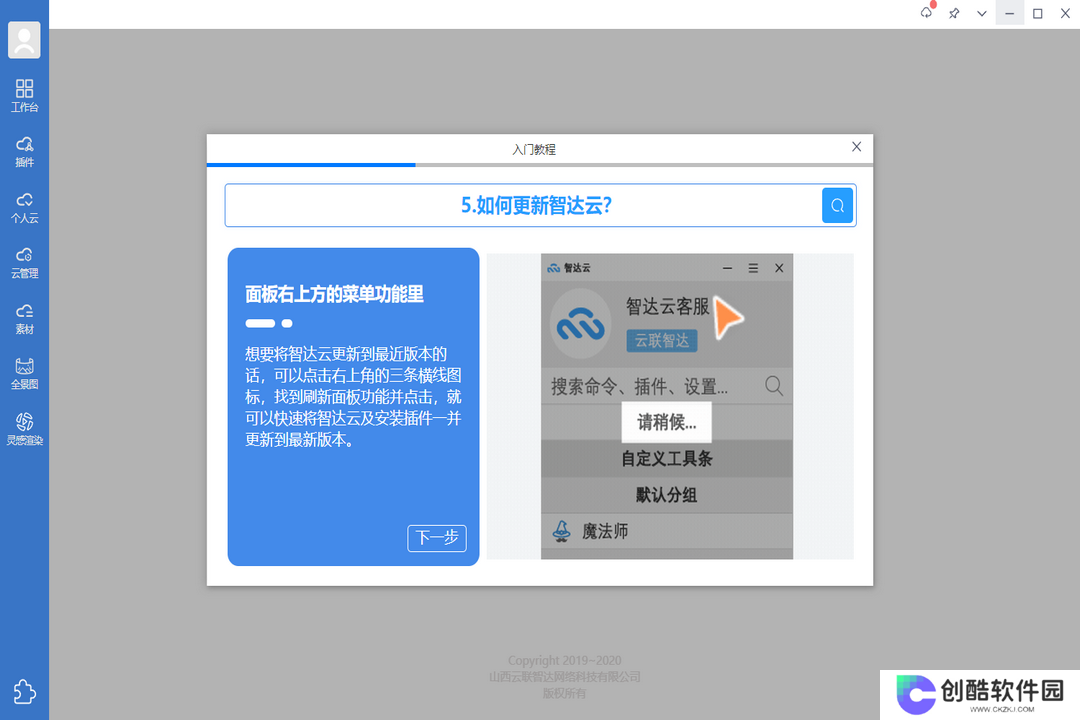Open 云管理 cloud management
1080x720 pixels.
tap(24, 263)
